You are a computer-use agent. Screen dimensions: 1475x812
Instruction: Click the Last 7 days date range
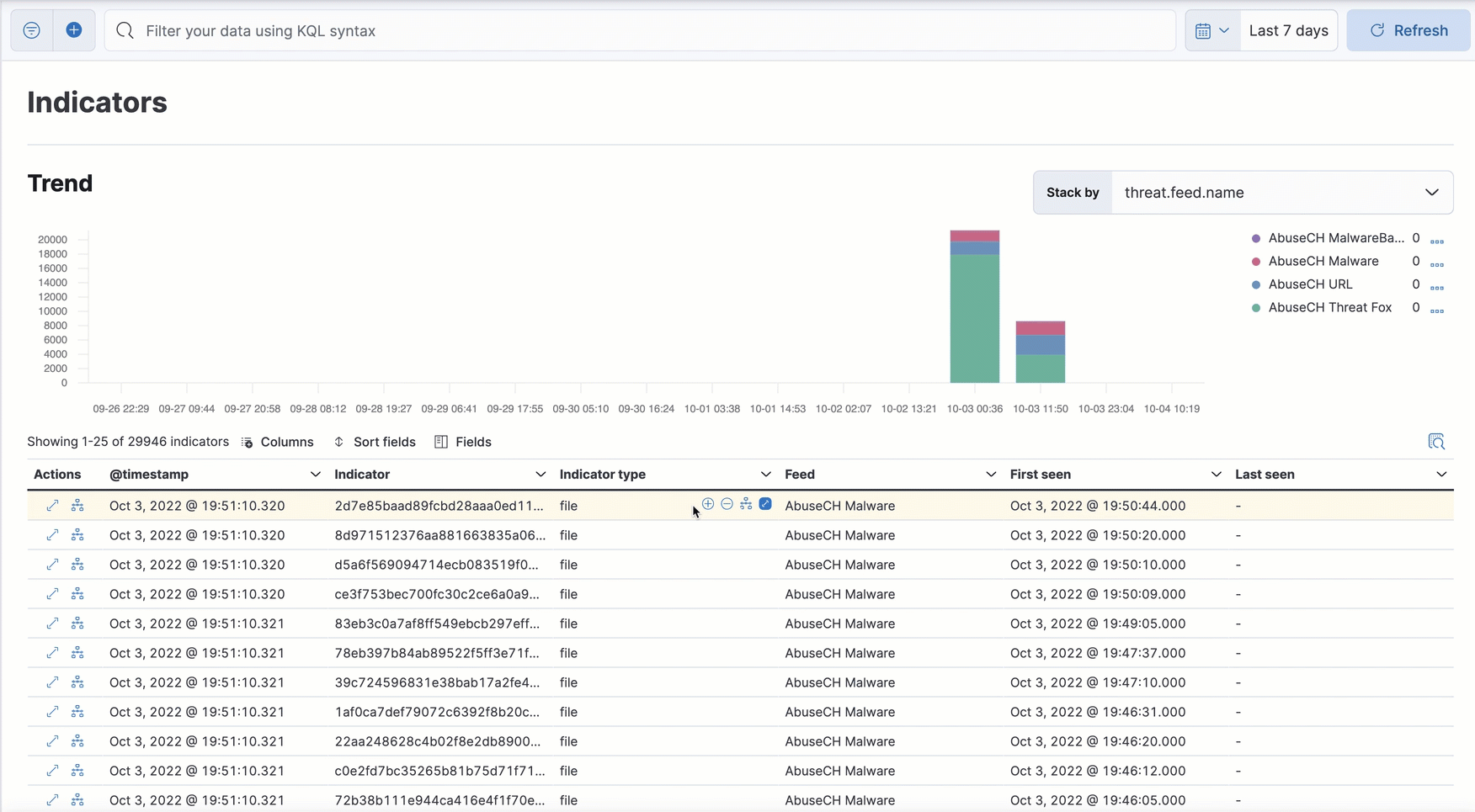point(1288,30)
